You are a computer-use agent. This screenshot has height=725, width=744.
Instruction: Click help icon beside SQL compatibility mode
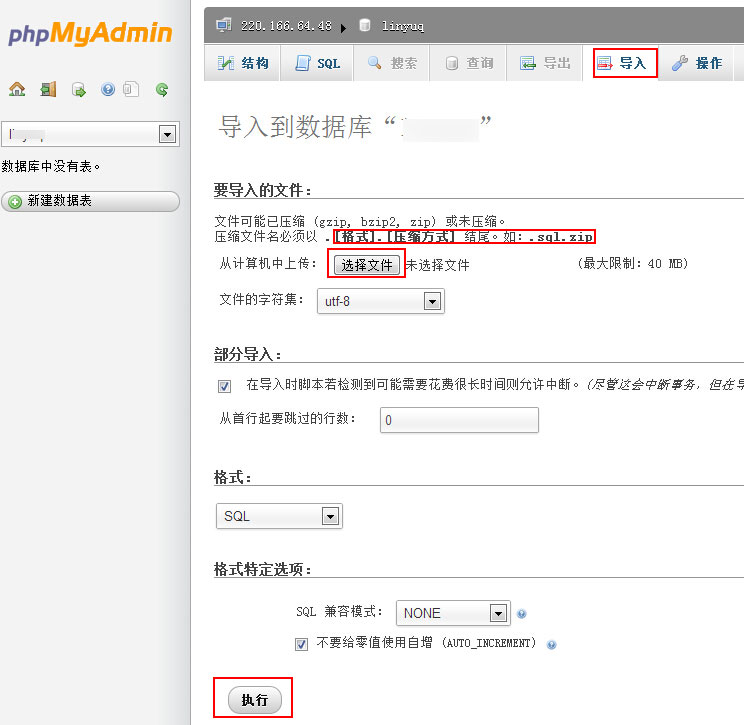[522, 614]
